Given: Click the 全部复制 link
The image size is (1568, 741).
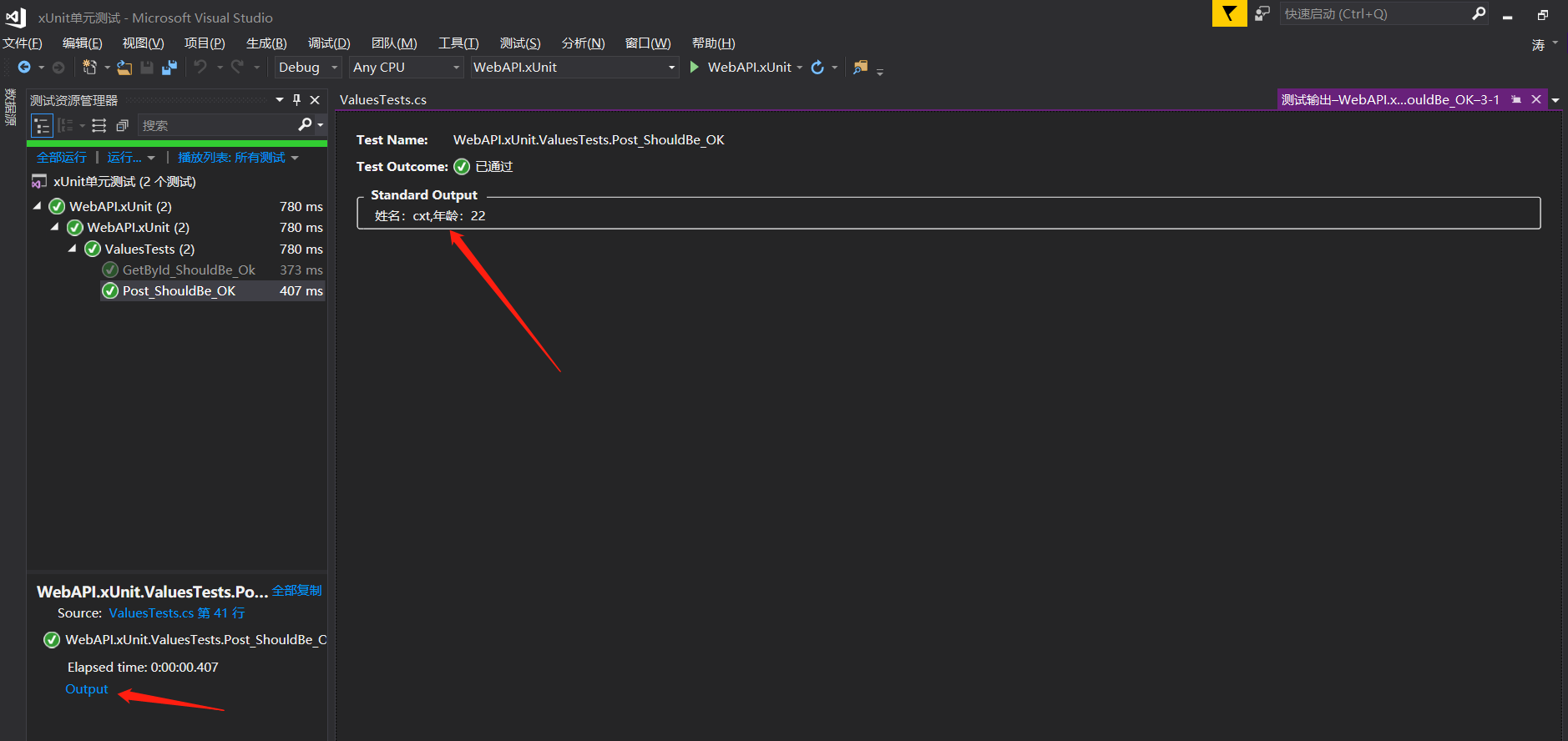Looking at the screenshot, I should [x=297, y=591].
